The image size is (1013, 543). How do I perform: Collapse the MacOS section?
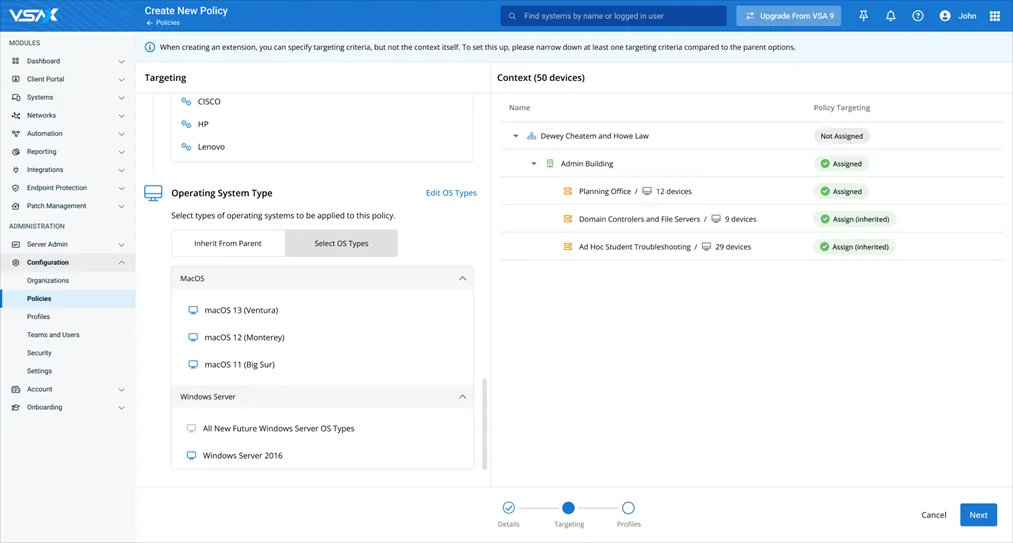(x=462, y=279)
